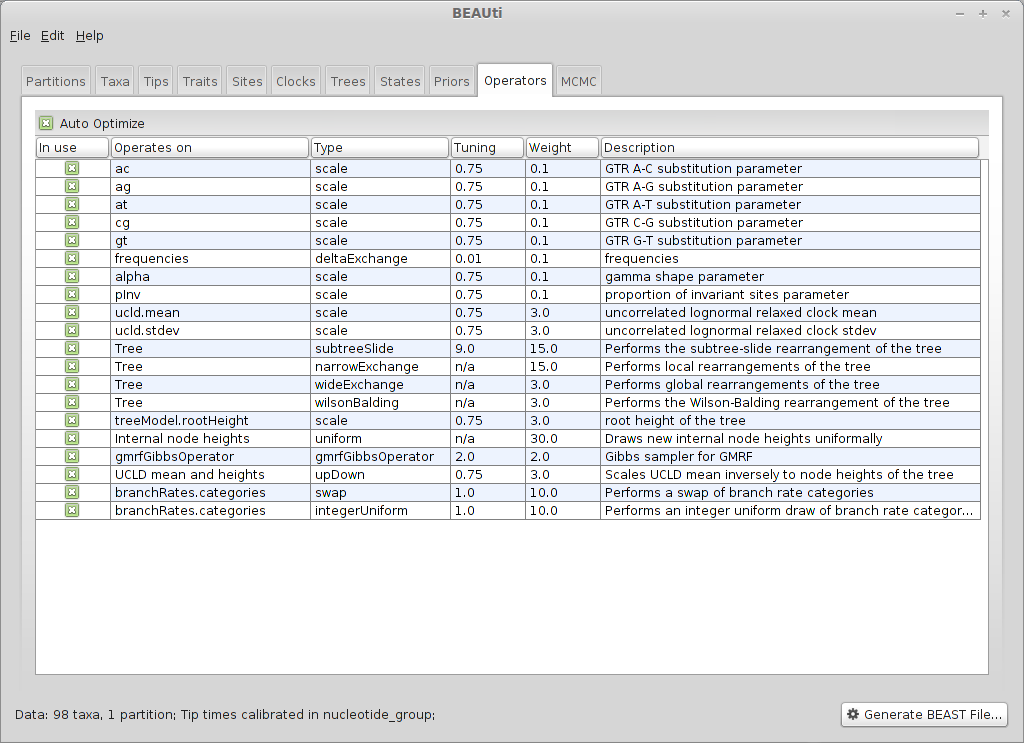The width and height of the screenshot is (1024, 743).
Task: Click the Tuning column header
Action: tap(488, 148)
